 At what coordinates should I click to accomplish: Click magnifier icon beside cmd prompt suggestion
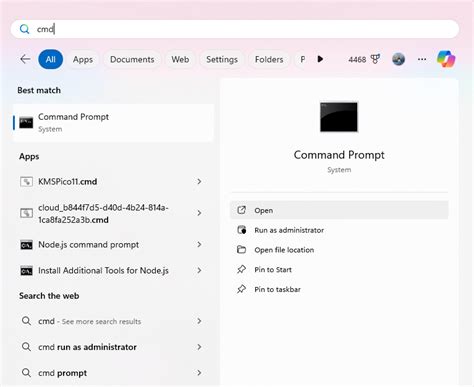tap(26, 373)
